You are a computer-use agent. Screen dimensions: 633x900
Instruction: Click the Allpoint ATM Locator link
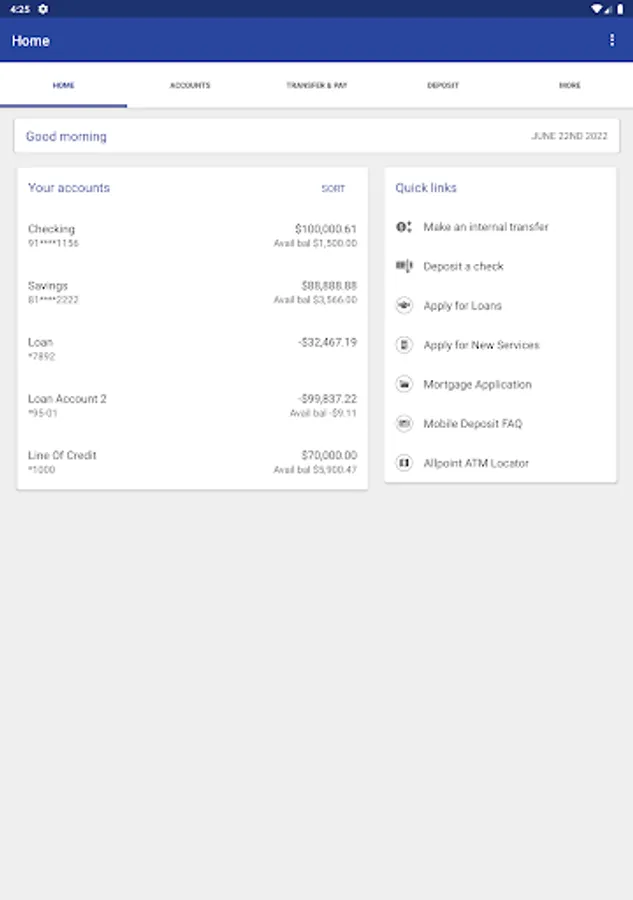(476, 463)
